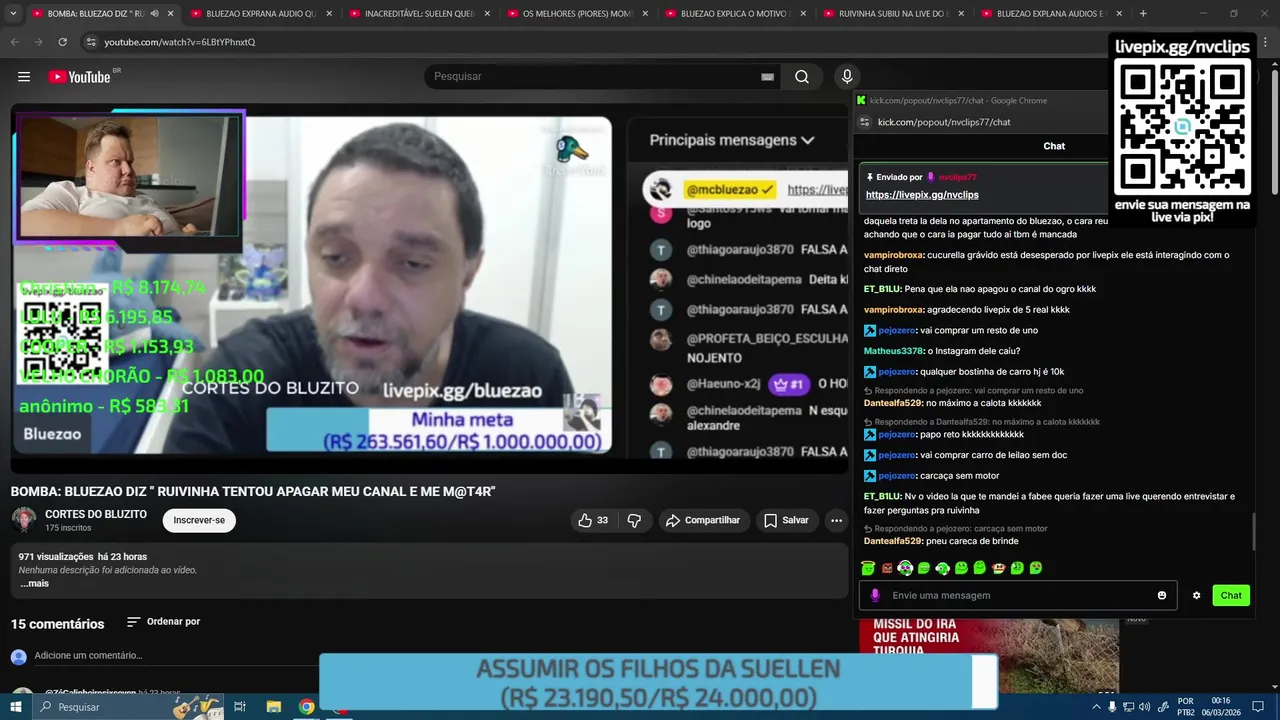Open chat settings gear in Kick chat
The height and width of the screenshot is (720, 1280).
click(1196, 596)
